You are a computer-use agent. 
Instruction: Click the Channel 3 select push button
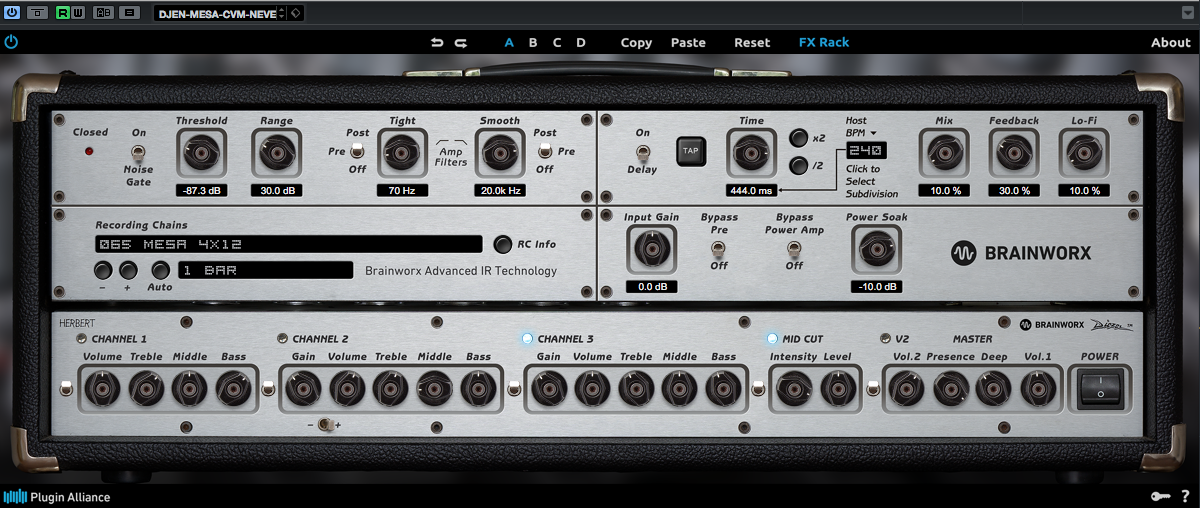click(x=516, y=388)
